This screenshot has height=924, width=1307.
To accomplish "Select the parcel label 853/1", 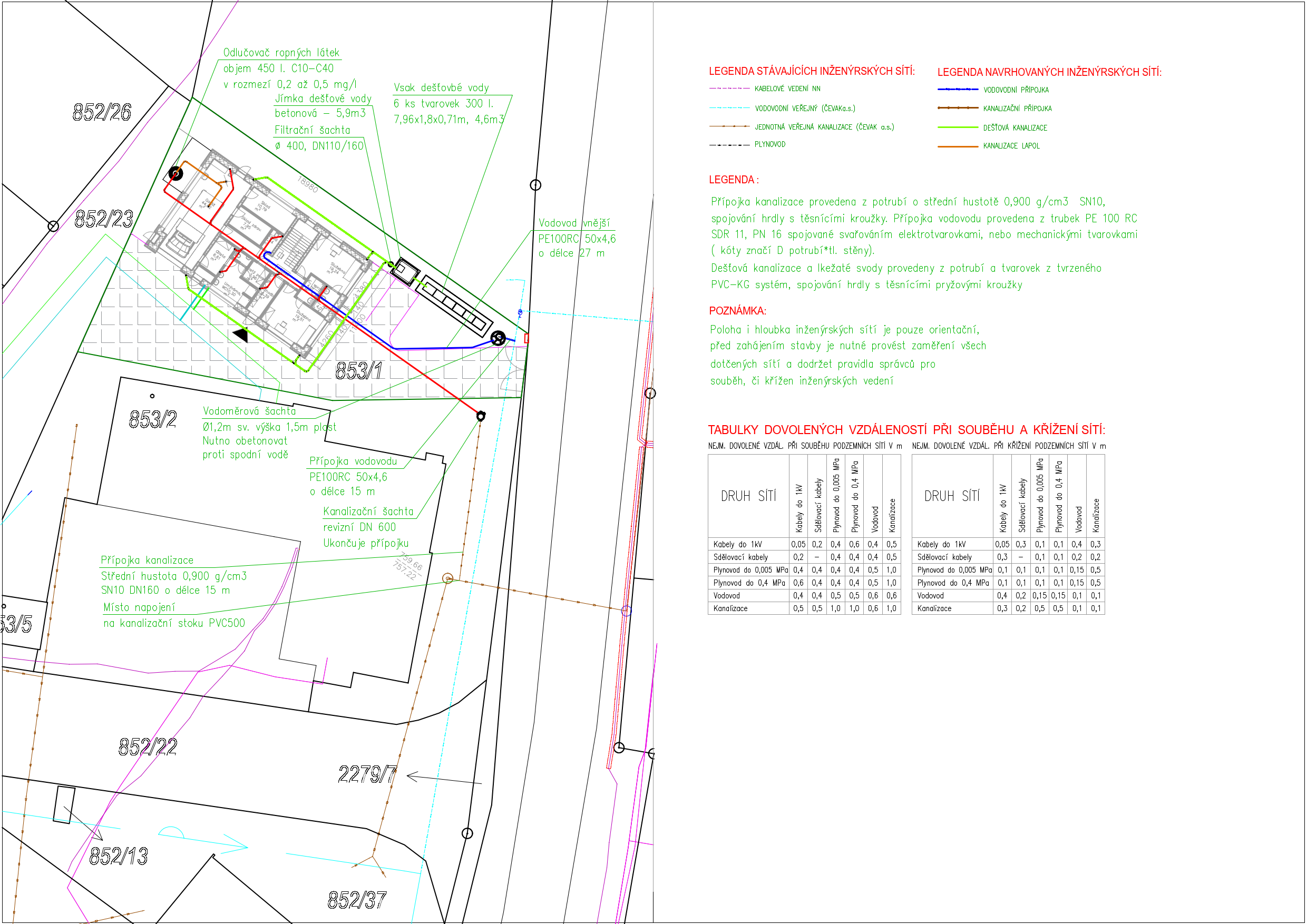I will click(358, 371).
